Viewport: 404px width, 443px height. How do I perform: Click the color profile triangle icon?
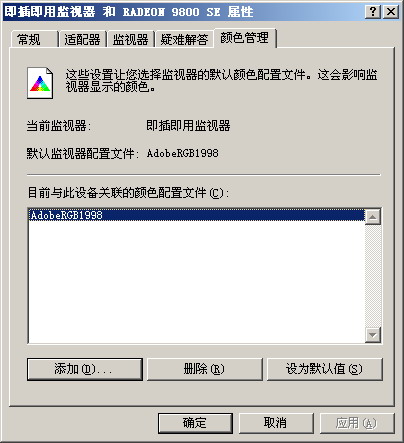click(x=40, y=83)
